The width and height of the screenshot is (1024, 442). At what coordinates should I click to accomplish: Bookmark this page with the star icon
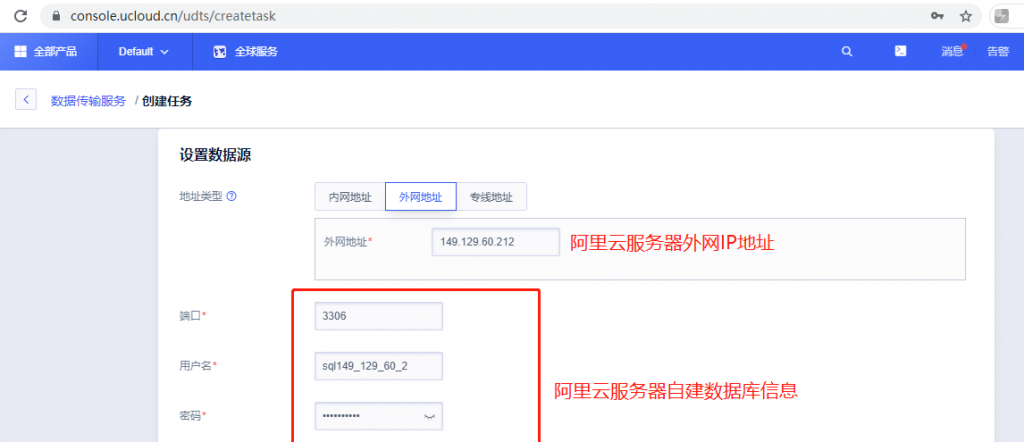[x=966, y=16]
